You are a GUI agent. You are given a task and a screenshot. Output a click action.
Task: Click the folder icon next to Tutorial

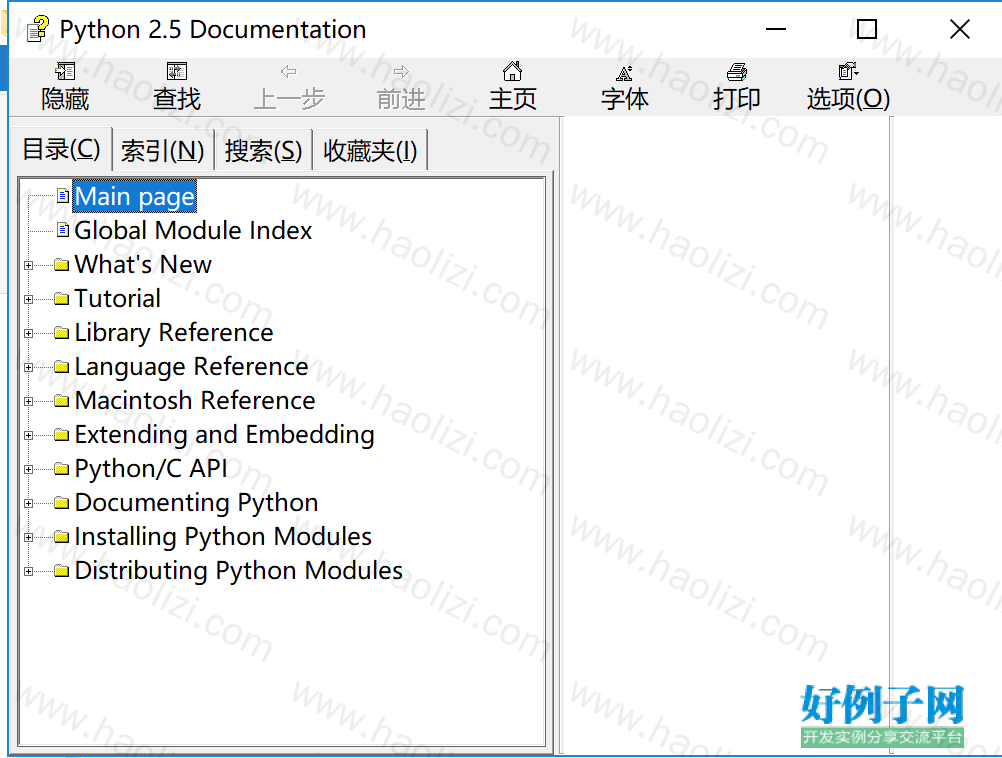coord(62,298)
